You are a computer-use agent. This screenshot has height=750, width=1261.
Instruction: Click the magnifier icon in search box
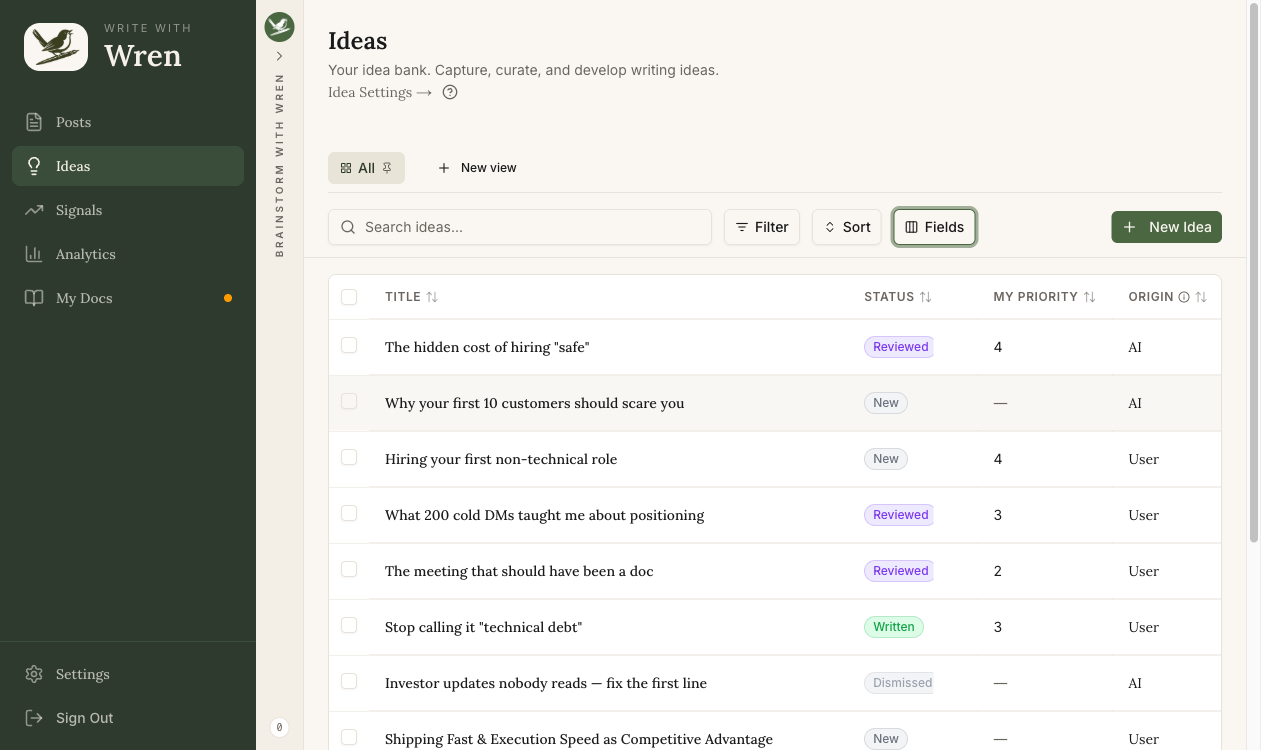coord(348,227)
